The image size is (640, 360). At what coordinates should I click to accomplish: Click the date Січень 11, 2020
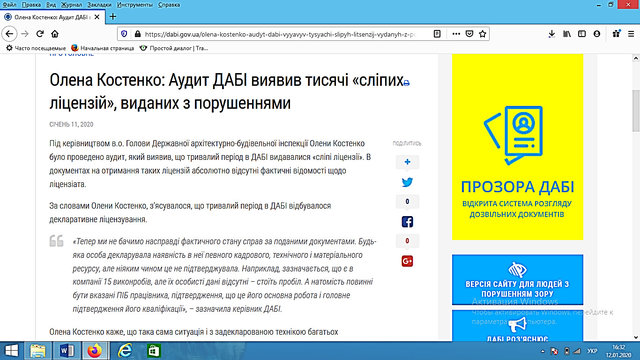(71, 124)
